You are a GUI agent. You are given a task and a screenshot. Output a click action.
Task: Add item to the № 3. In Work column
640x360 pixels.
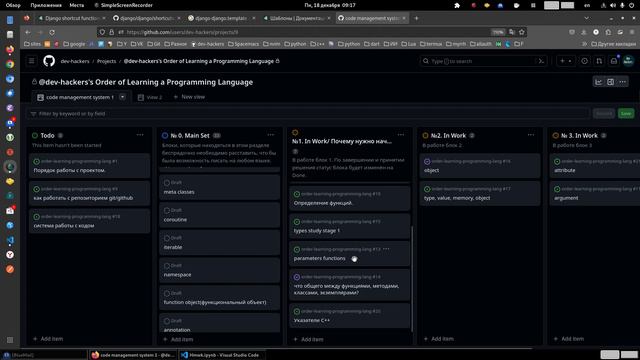coord(569,339)
